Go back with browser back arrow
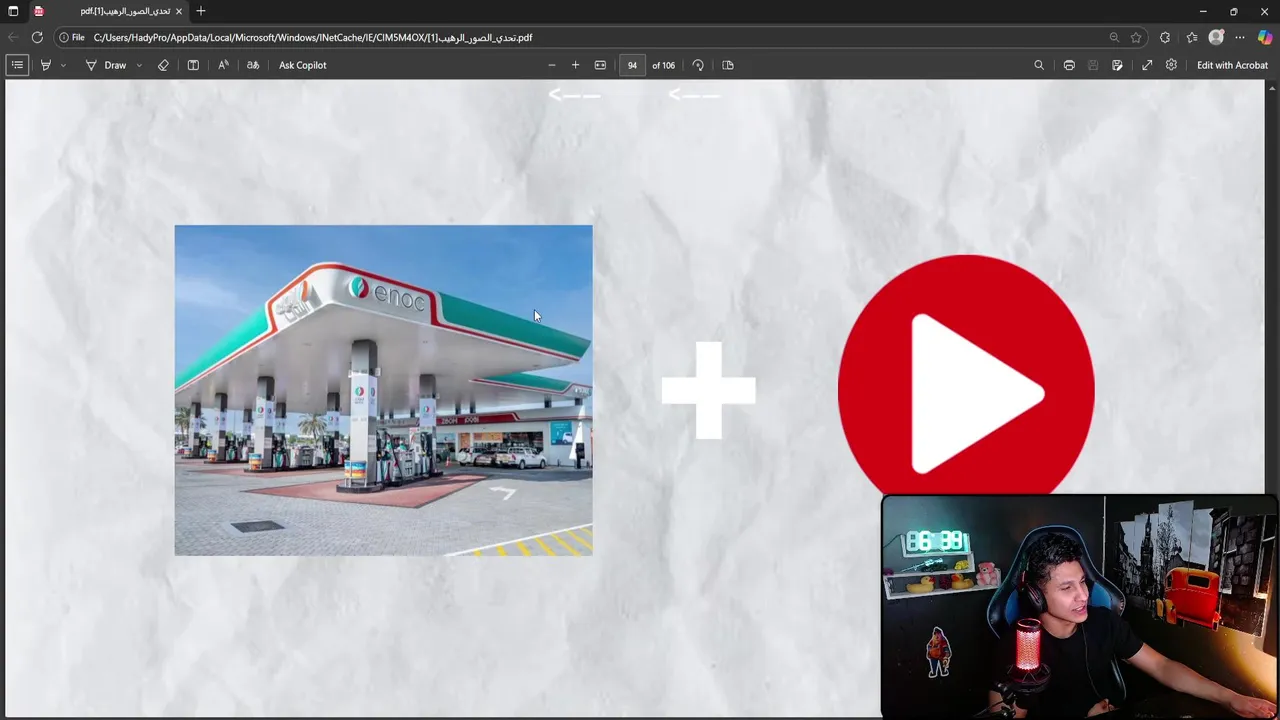Screen dimensions: 1280x720 (13, 37)
